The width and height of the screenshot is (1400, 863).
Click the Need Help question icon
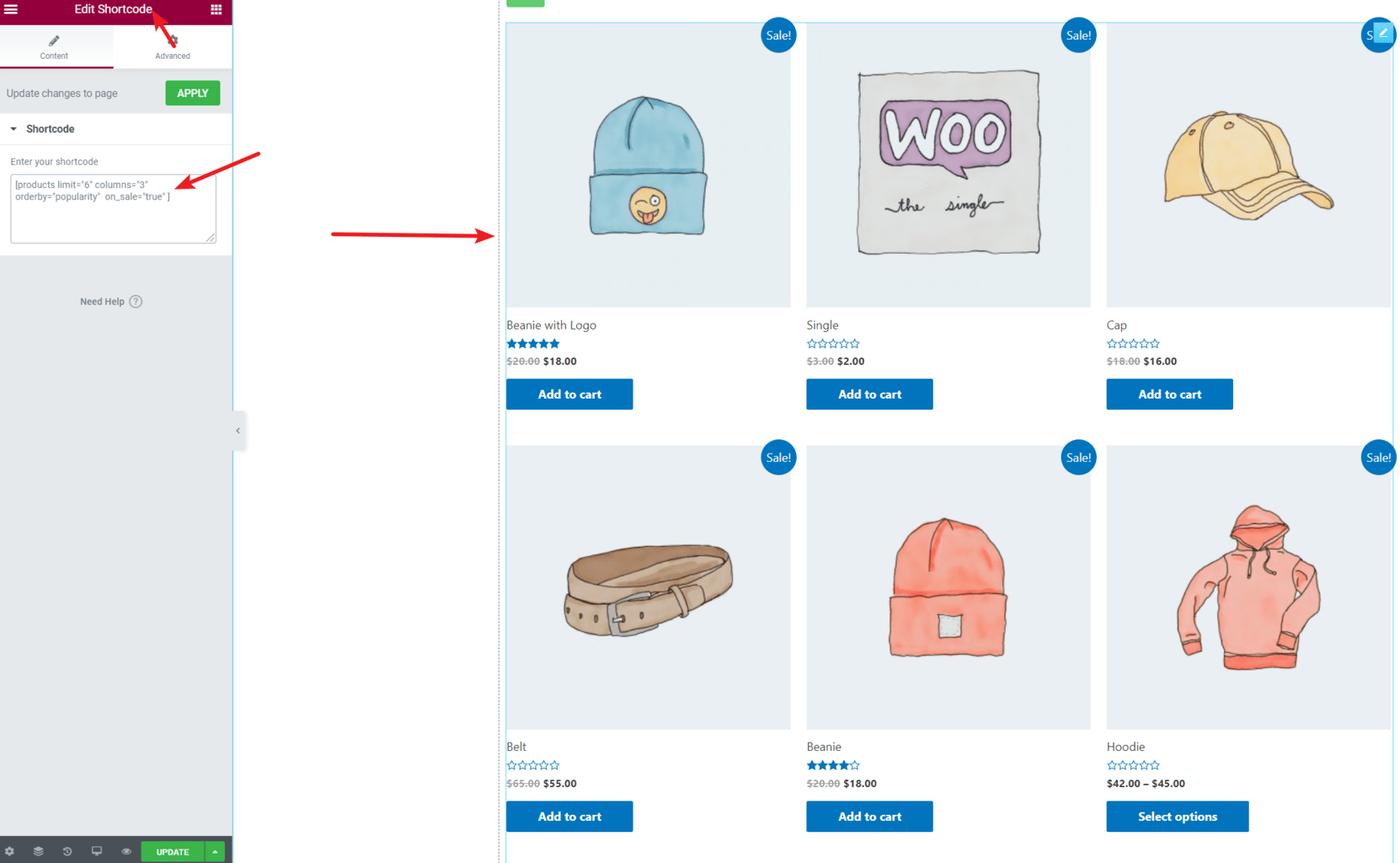136,302
